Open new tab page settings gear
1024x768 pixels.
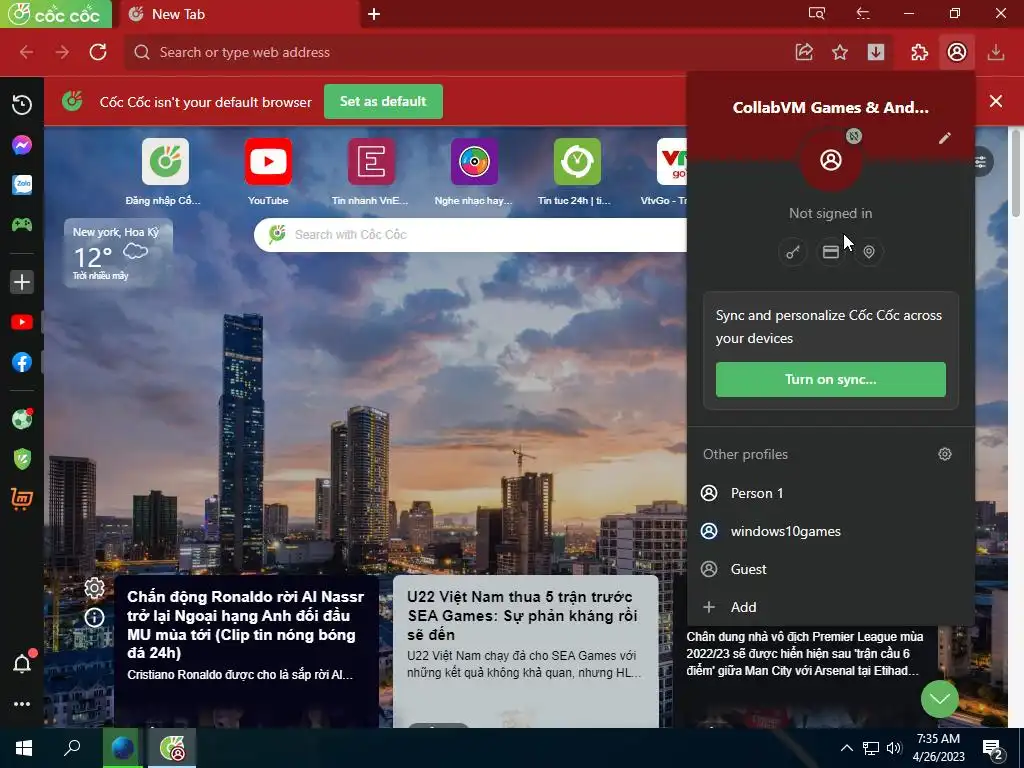click(x=94, y=588)
